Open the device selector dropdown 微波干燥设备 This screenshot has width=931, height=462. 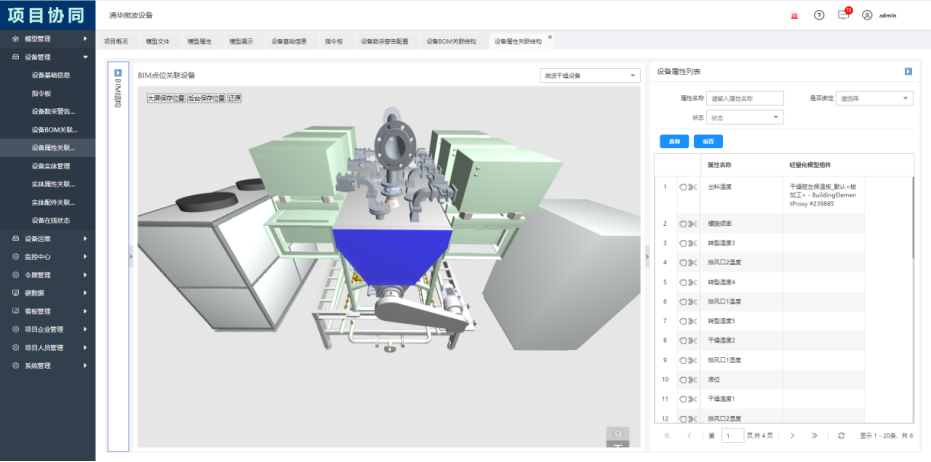tap(590, 75)
